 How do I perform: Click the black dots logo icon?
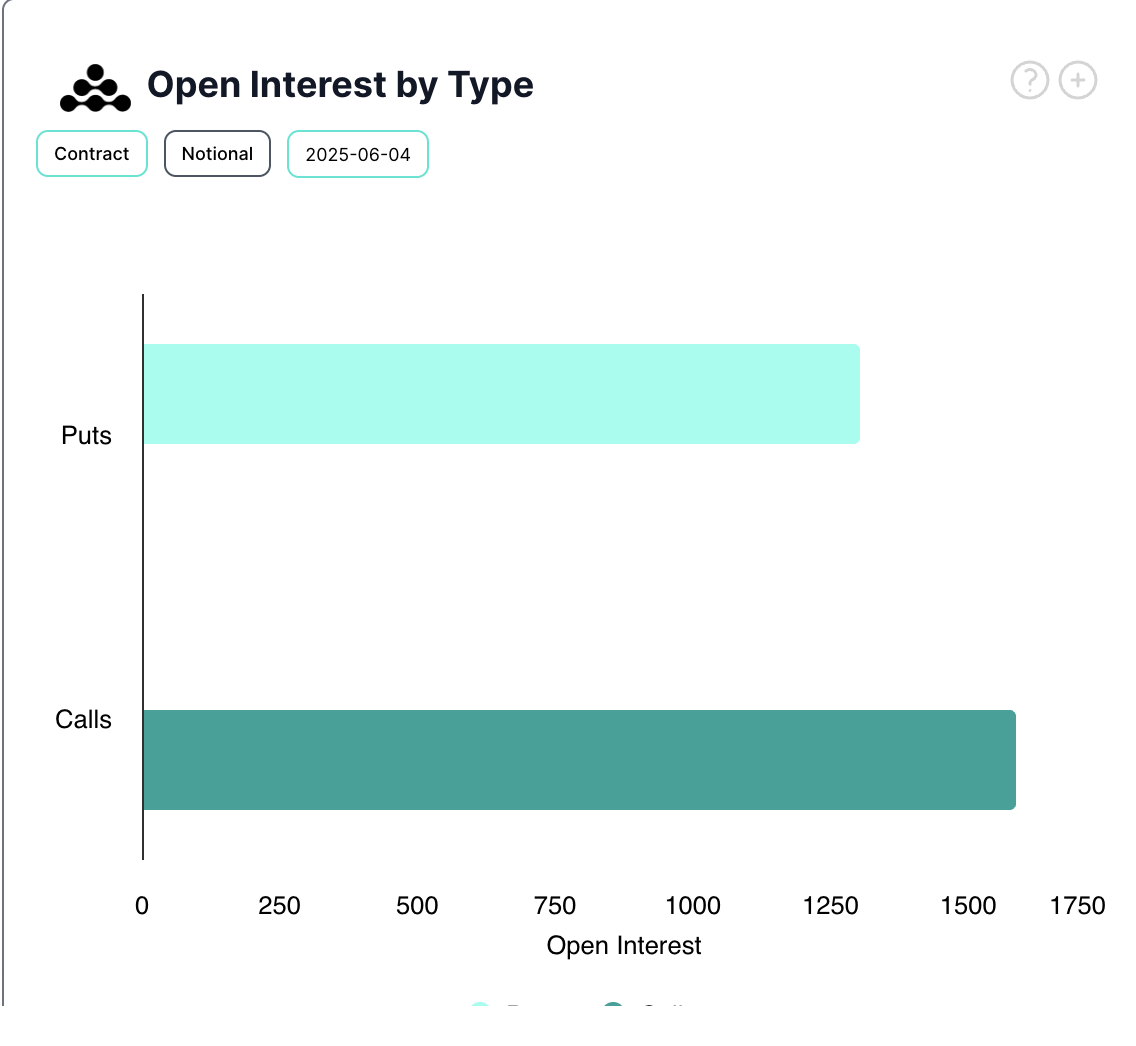[95, 88]
